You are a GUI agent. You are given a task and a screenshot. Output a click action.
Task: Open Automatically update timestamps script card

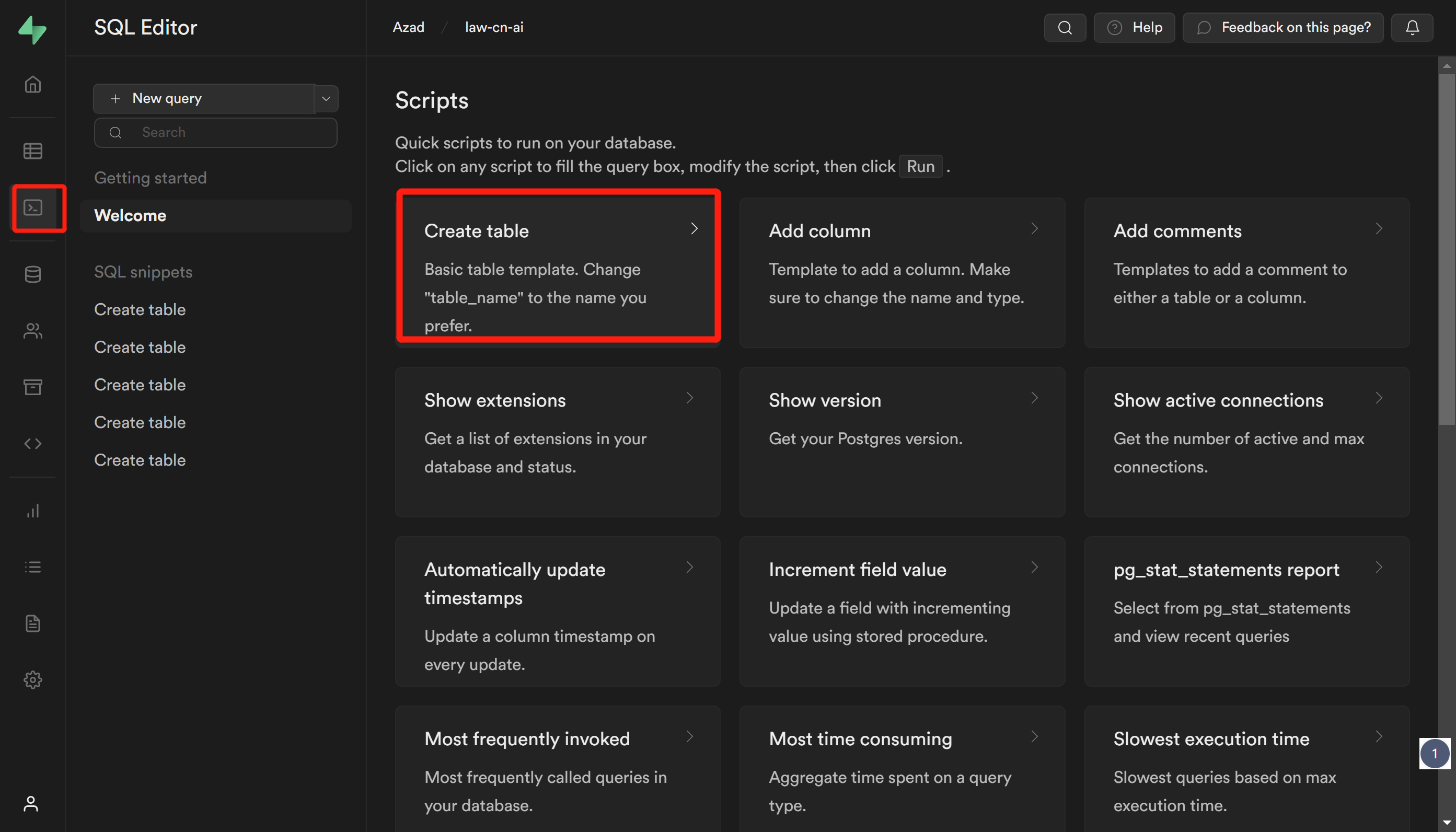pos(558,611)
